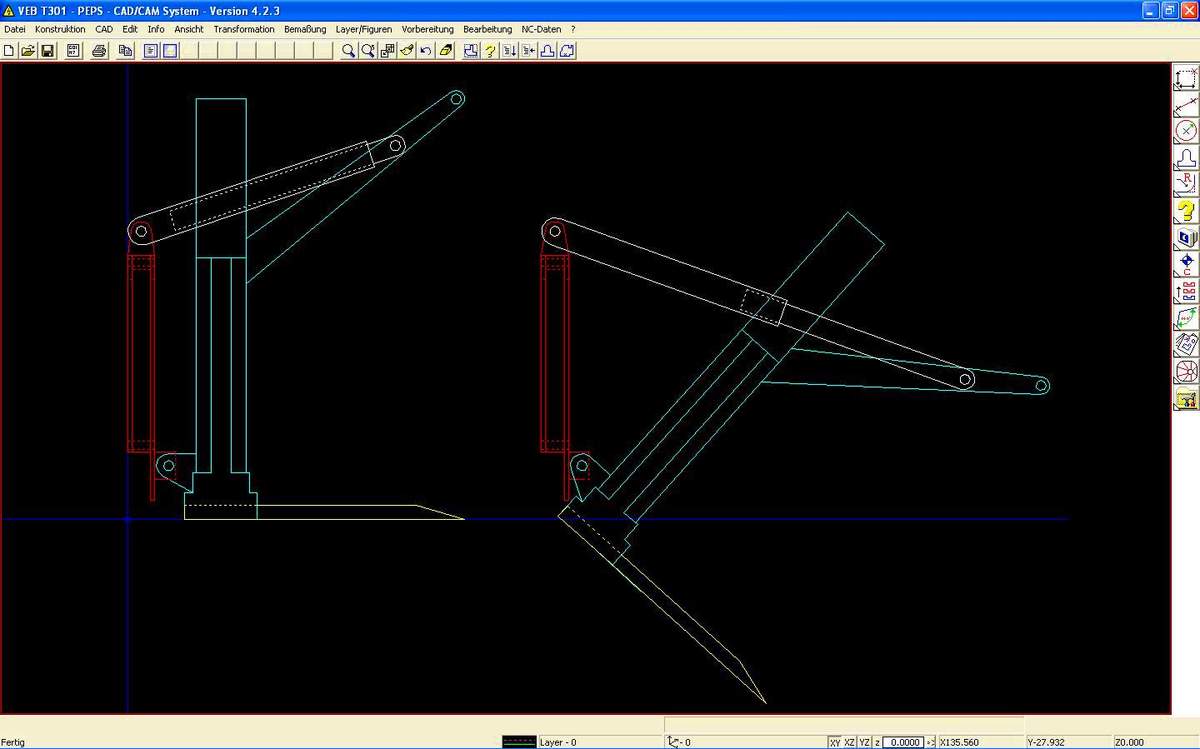Open the Datei menu
The image size is (1200, 749).
point(15,30)
